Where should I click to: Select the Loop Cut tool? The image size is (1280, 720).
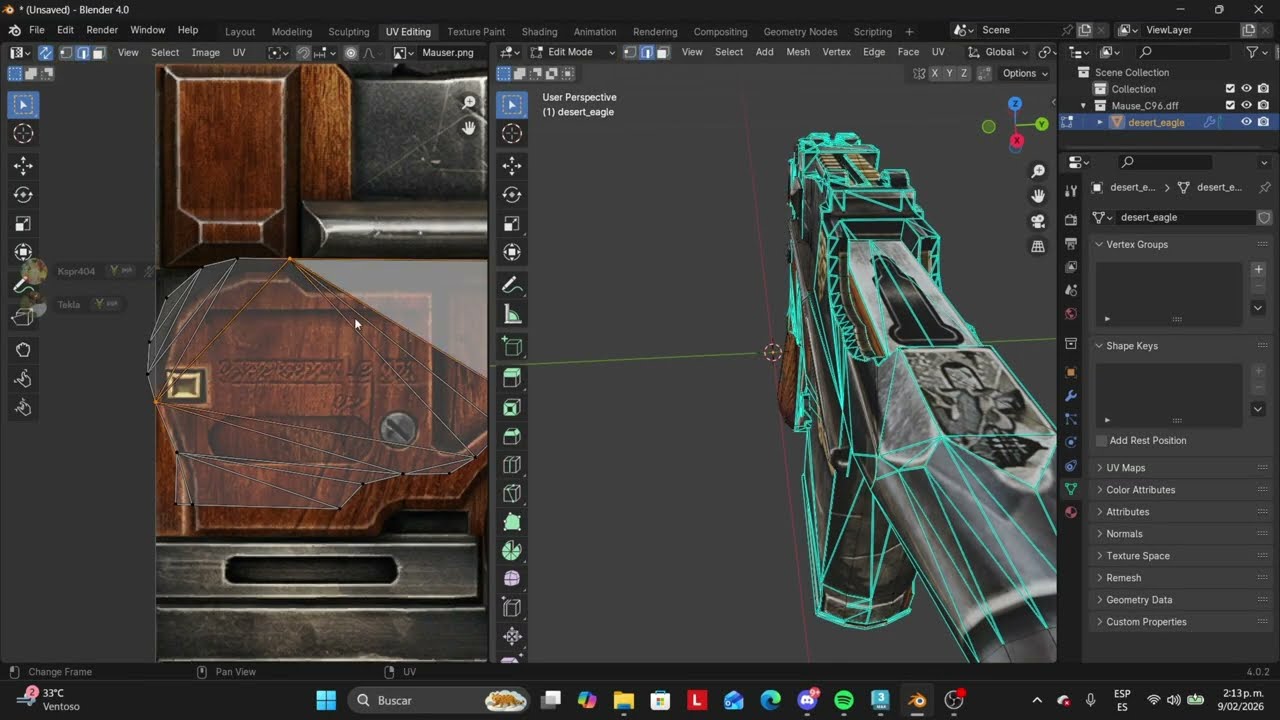[512, 465]
